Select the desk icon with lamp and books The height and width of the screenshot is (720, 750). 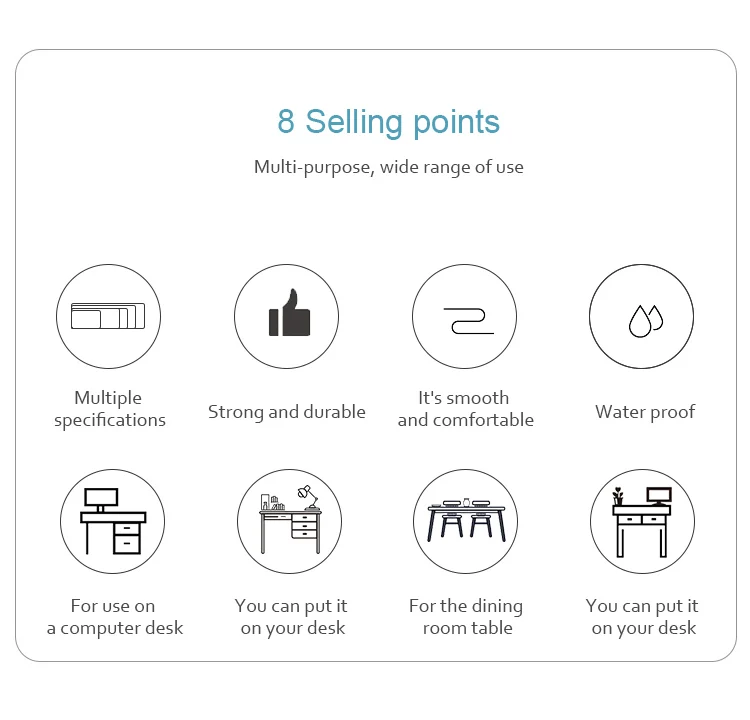pos(289,521)
